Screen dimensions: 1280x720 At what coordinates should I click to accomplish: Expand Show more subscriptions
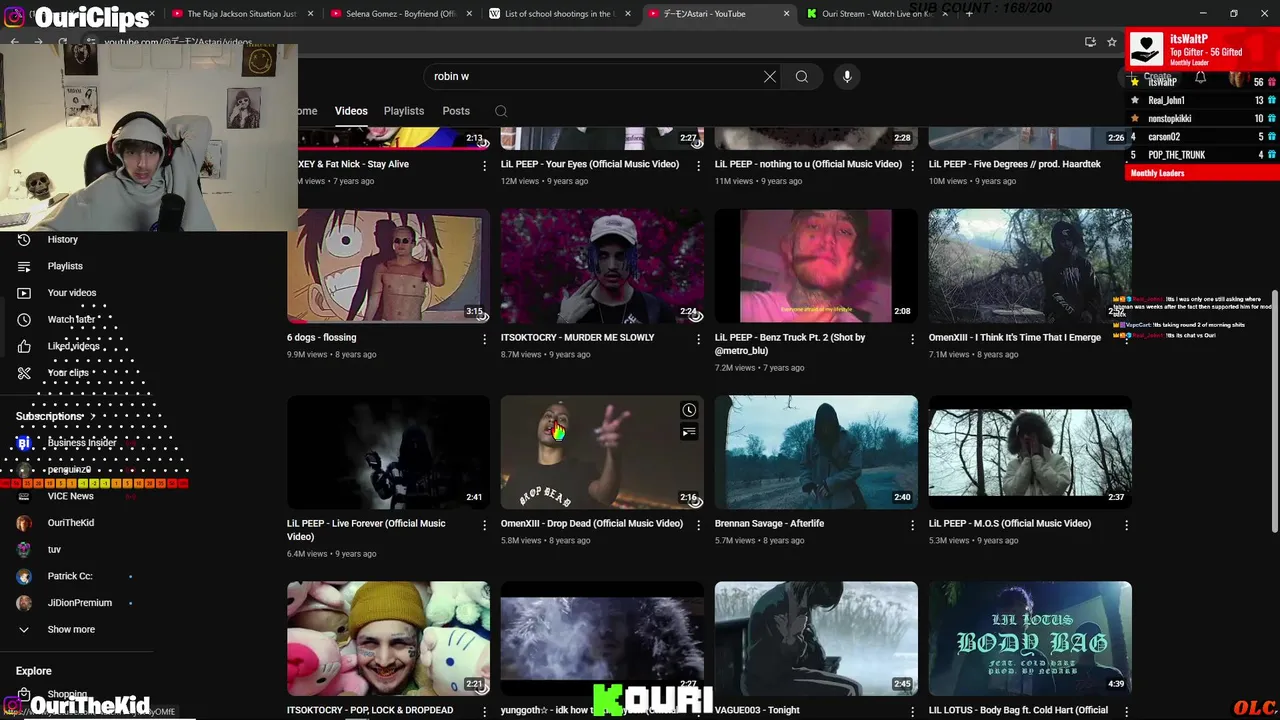(x=71, y=629)
